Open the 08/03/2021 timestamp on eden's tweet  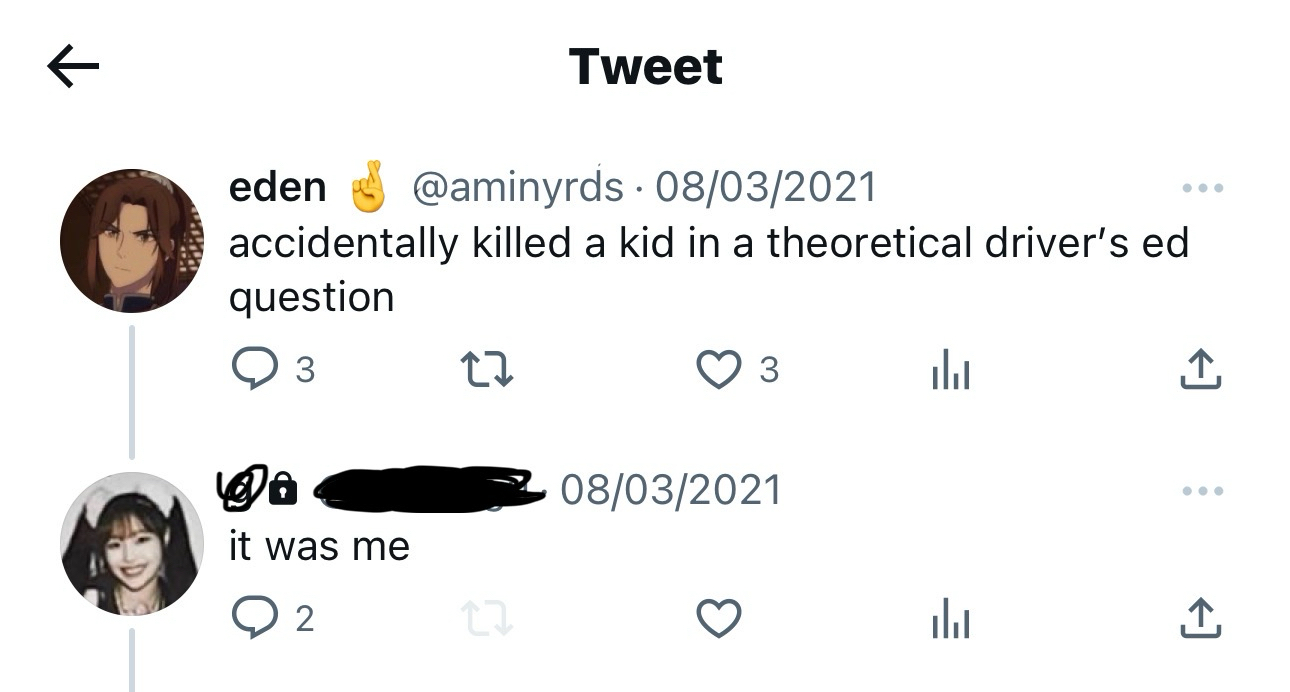765,188
